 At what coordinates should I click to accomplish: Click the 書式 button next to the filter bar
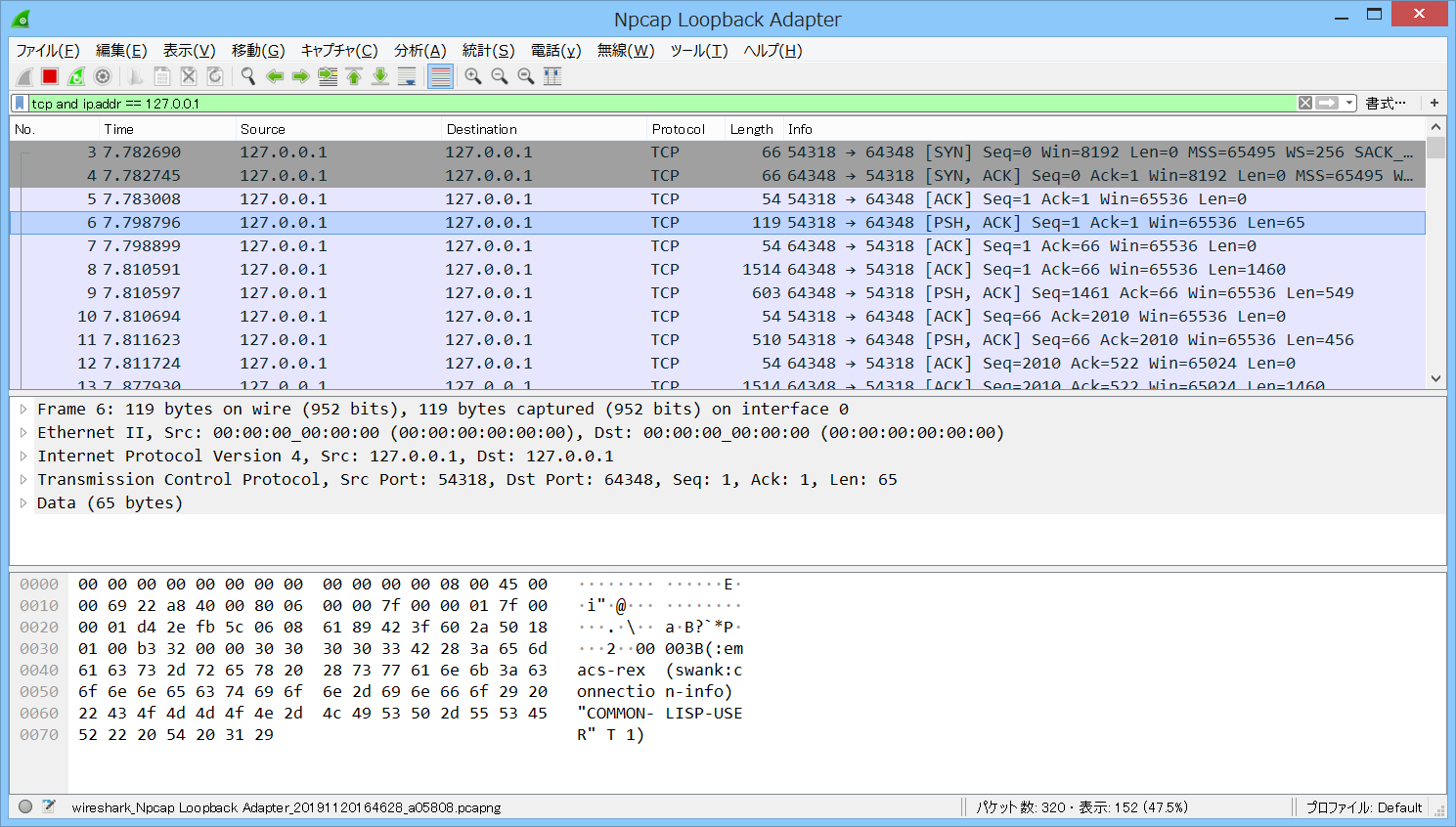pyautogui.click(x=1387, y=102)
